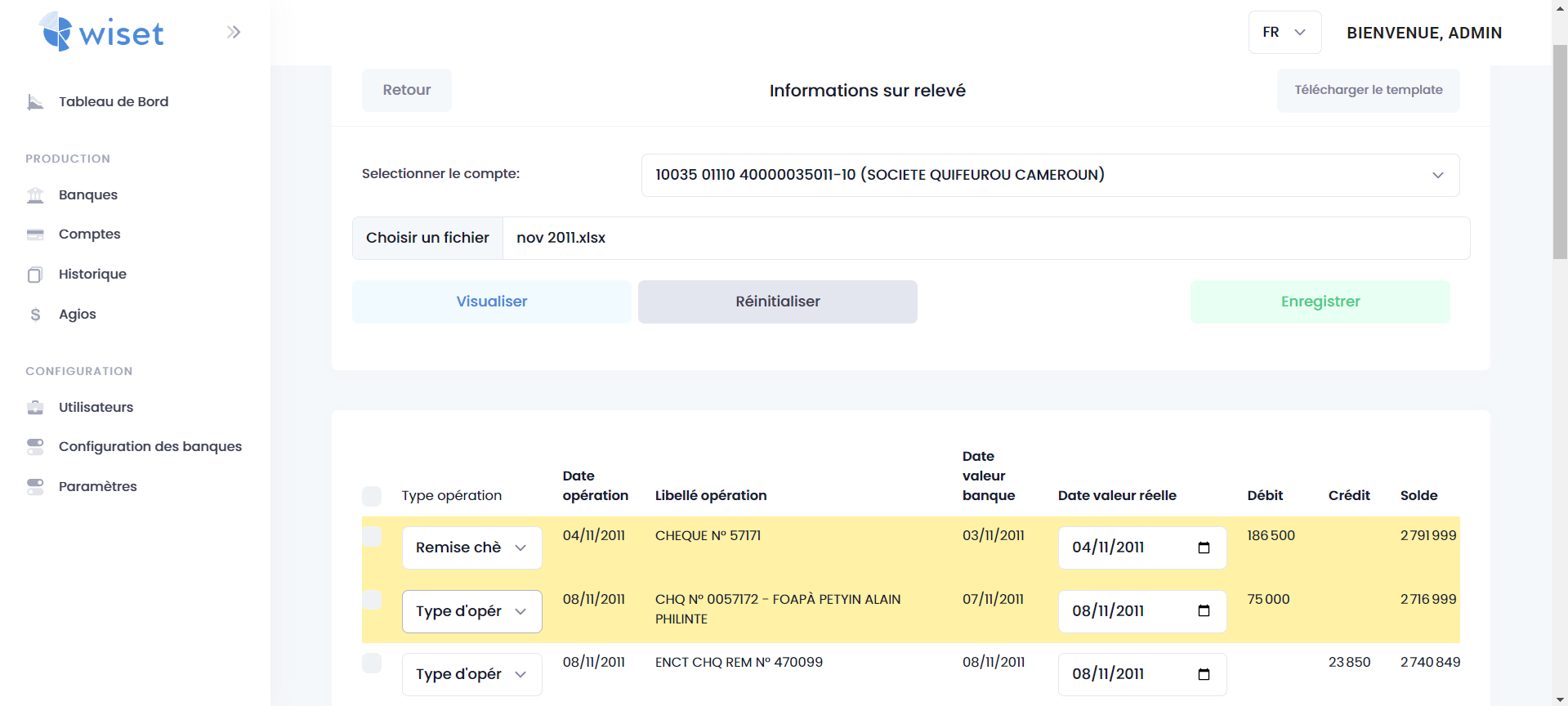The width and height of the screenshot is (1568, 706).
Task: Open calendar picker for 04/11/2011 date
Action: pos(1203,547)
